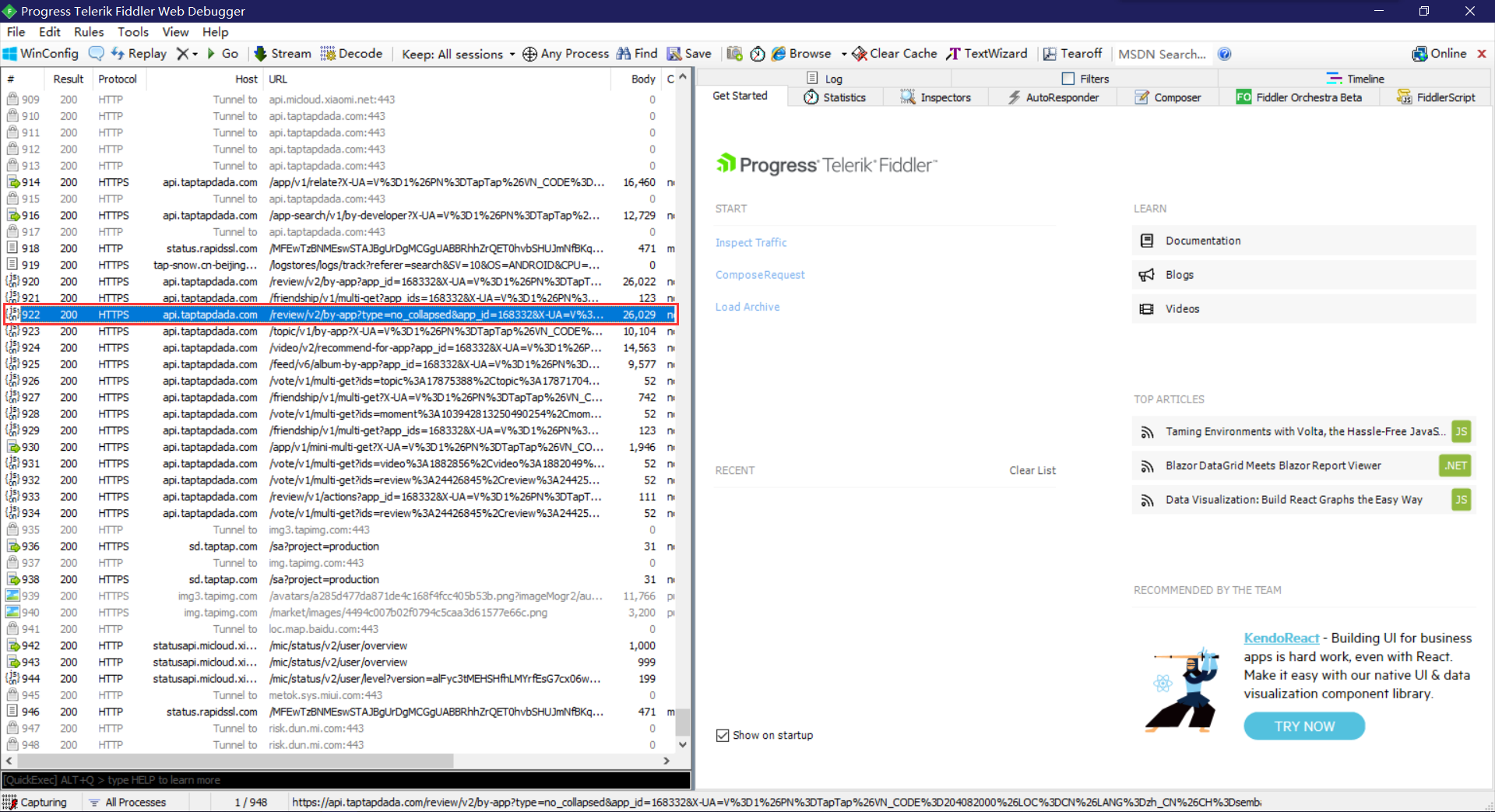The height and width of the screenshot is (812, 1495).
Task: Toggle Decode mode
Action: click(x=351, y=54)
